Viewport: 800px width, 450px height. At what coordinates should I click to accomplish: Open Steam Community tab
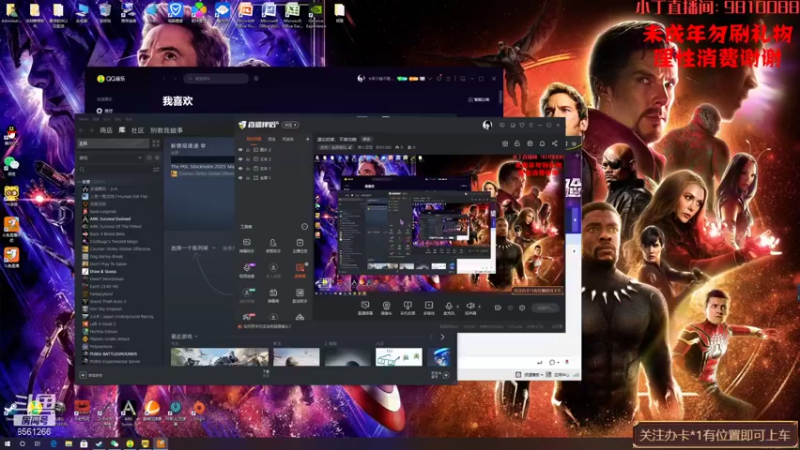[x=138, y=131]
